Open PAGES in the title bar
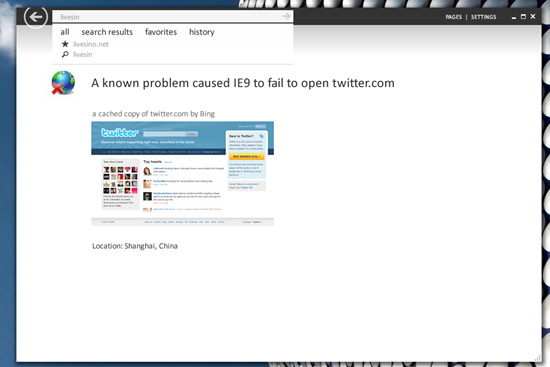Viewport: 550px width, 367px height. (x=454, y=17)
